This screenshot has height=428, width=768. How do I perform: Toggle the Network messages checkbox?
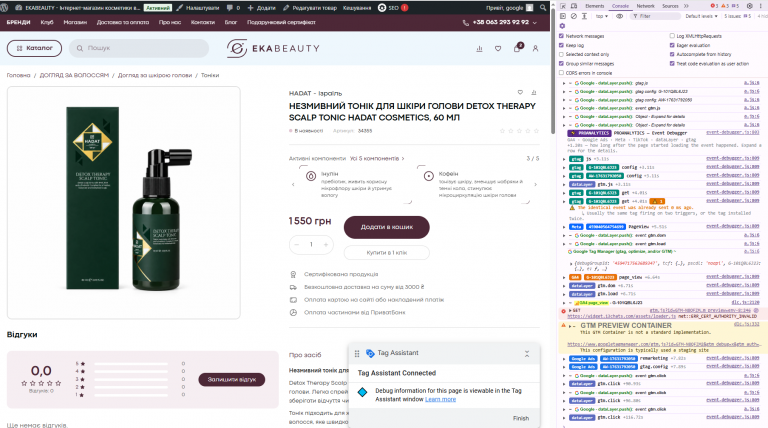point(561,36)
